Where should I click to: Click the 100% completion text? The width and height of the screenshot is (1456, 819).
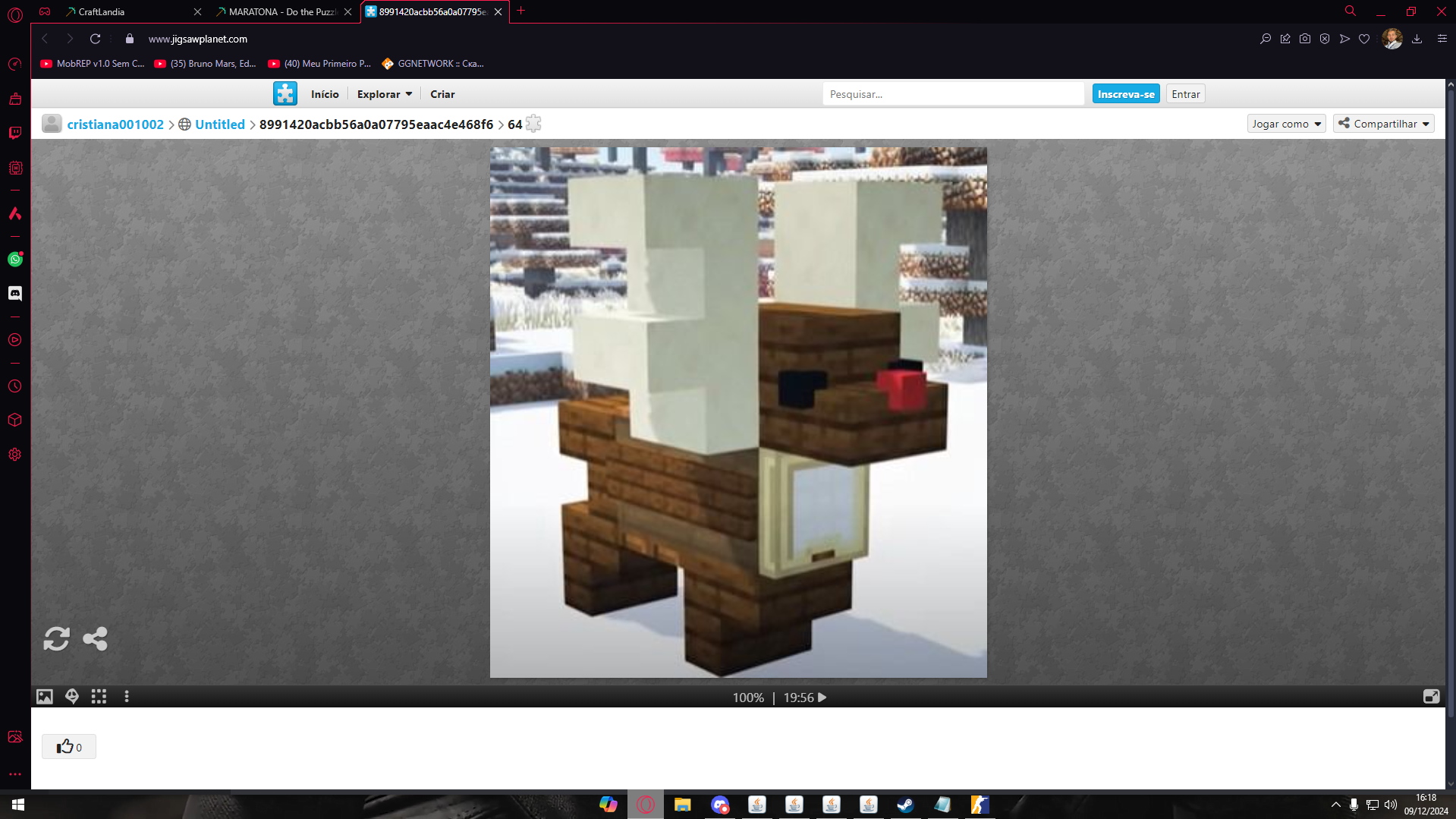click(748, 698)
